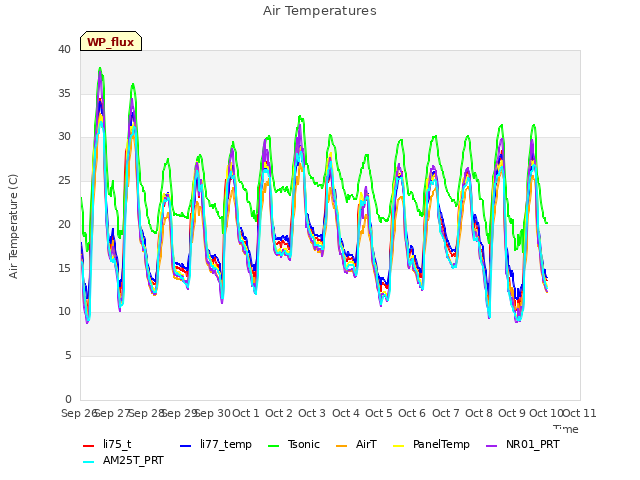Click the purple NR01_PRT legend color marker
Image resolution: width=640 pixels, height=480 pixels.
[x=491, y=445]
